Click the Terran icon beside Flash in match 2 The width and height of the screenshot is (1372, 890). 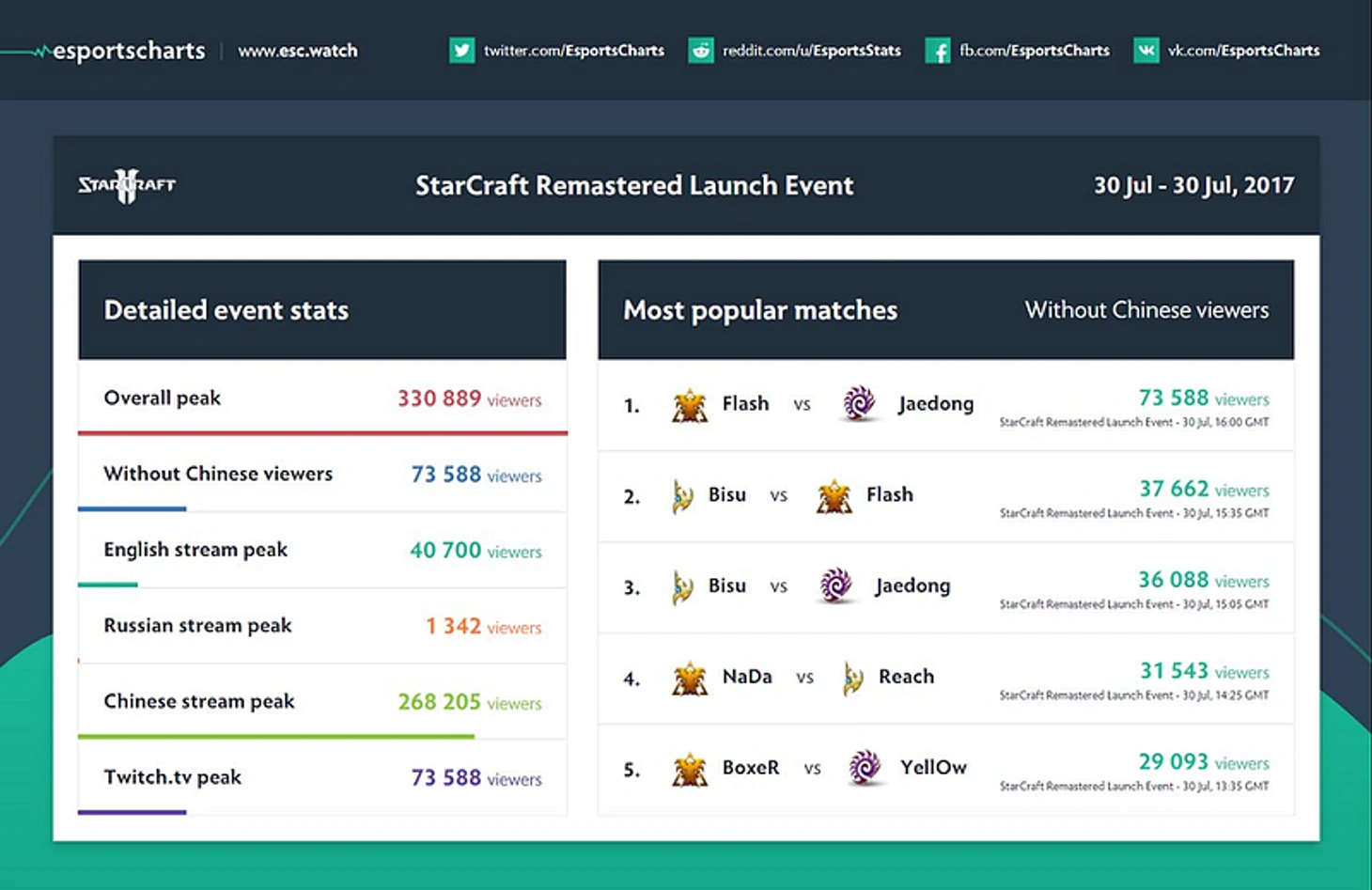point(834,496)
